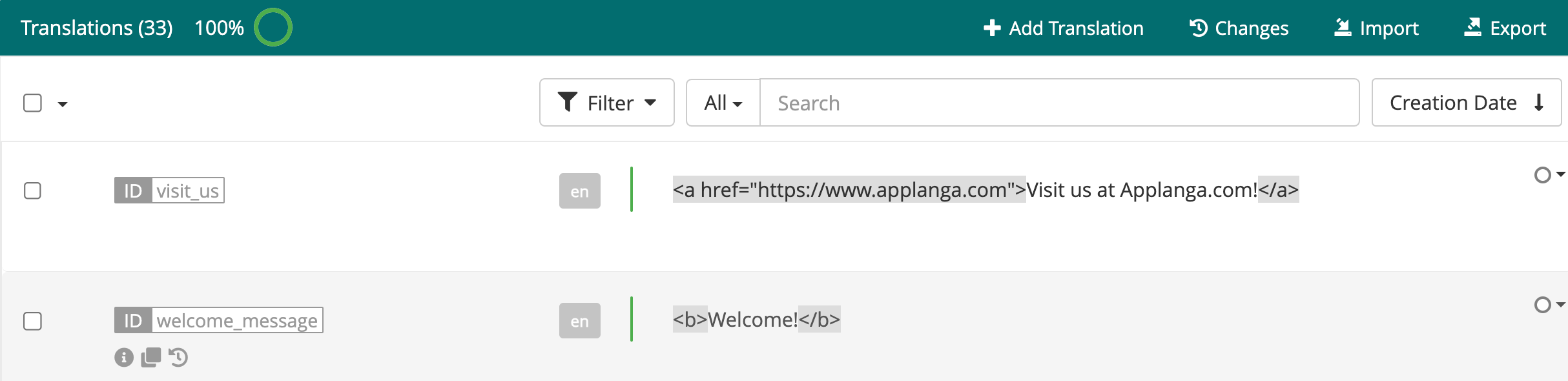1568x381 pixels.
Task: Click the plus icon of Add Translation
Action: pyautogui.click(x=992, y=28)
